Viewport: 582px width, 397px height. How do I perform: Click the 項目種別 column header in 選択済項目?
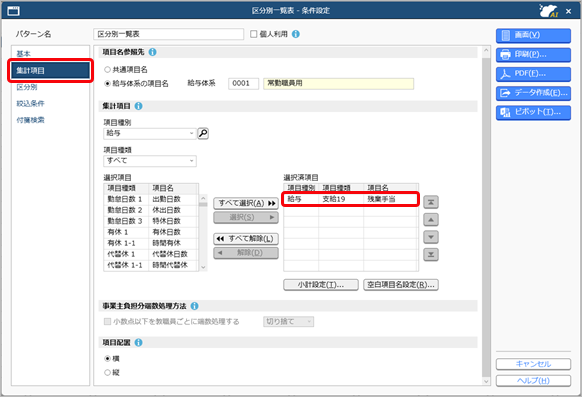pyautogui.click(x=301, y=188)
